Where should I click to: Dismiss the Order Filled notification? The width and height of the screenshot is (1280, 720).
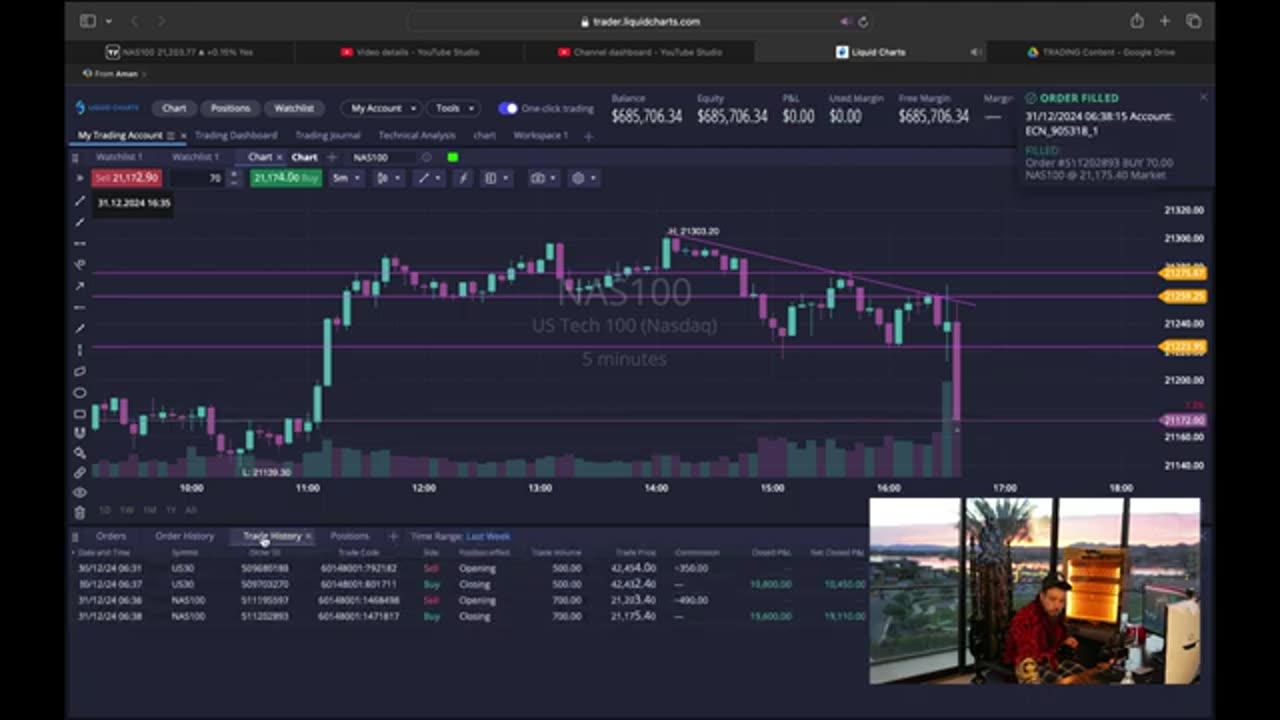point(1203,97)
